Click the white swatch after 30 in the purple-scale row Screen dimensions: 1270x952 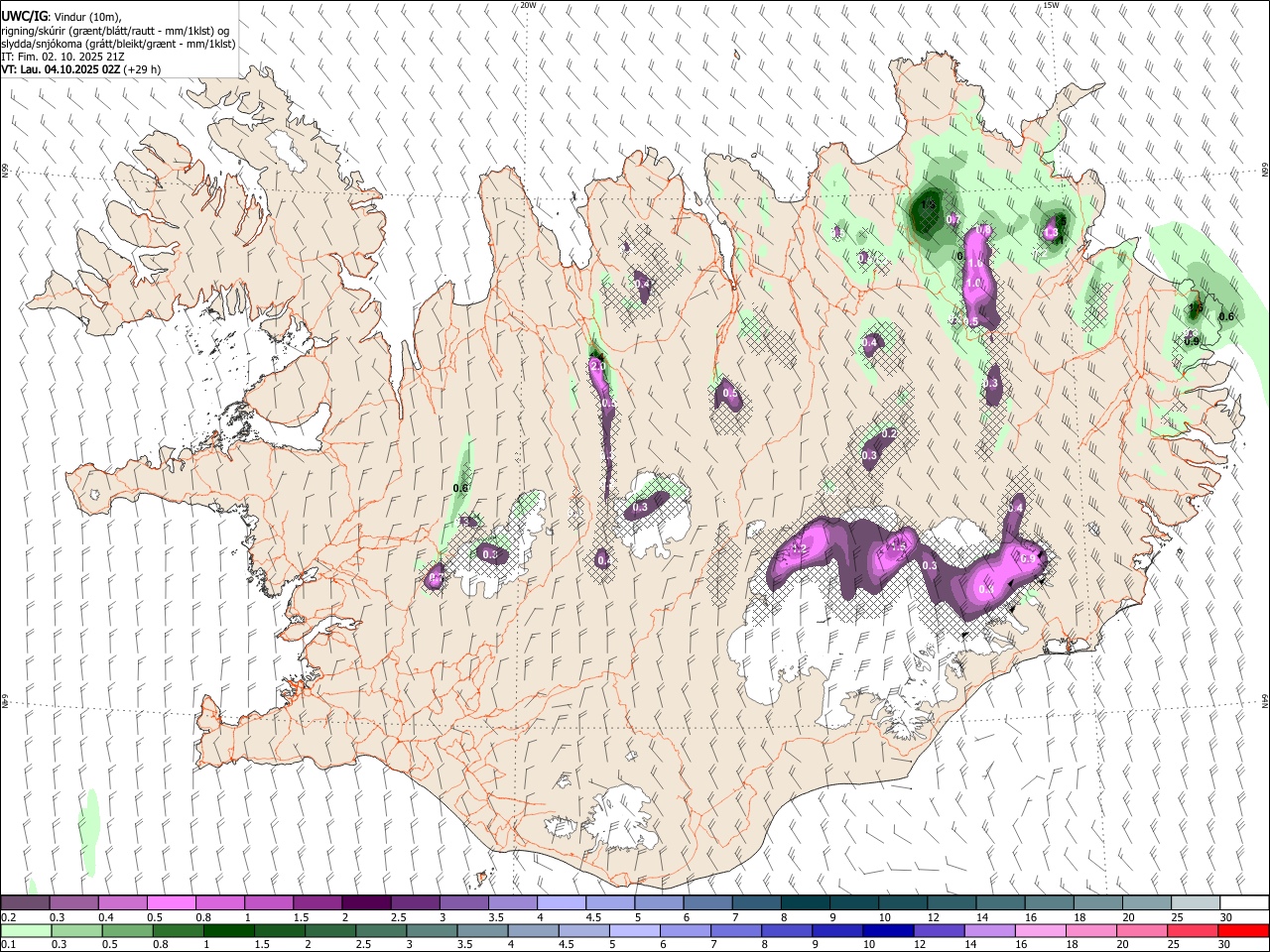point(1244,903)
